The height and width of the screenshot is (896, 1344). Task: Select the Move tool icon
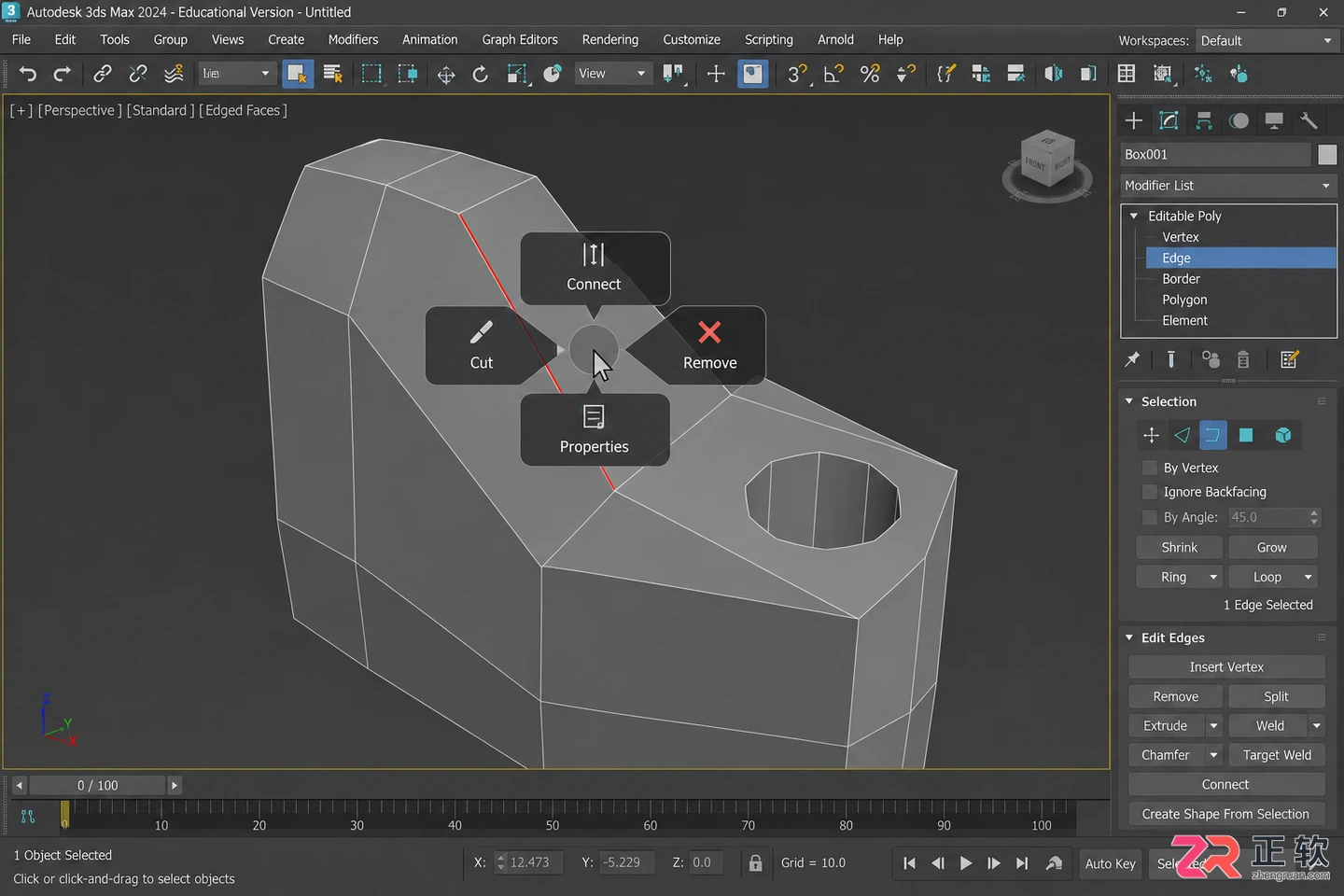tap(446, 74)
